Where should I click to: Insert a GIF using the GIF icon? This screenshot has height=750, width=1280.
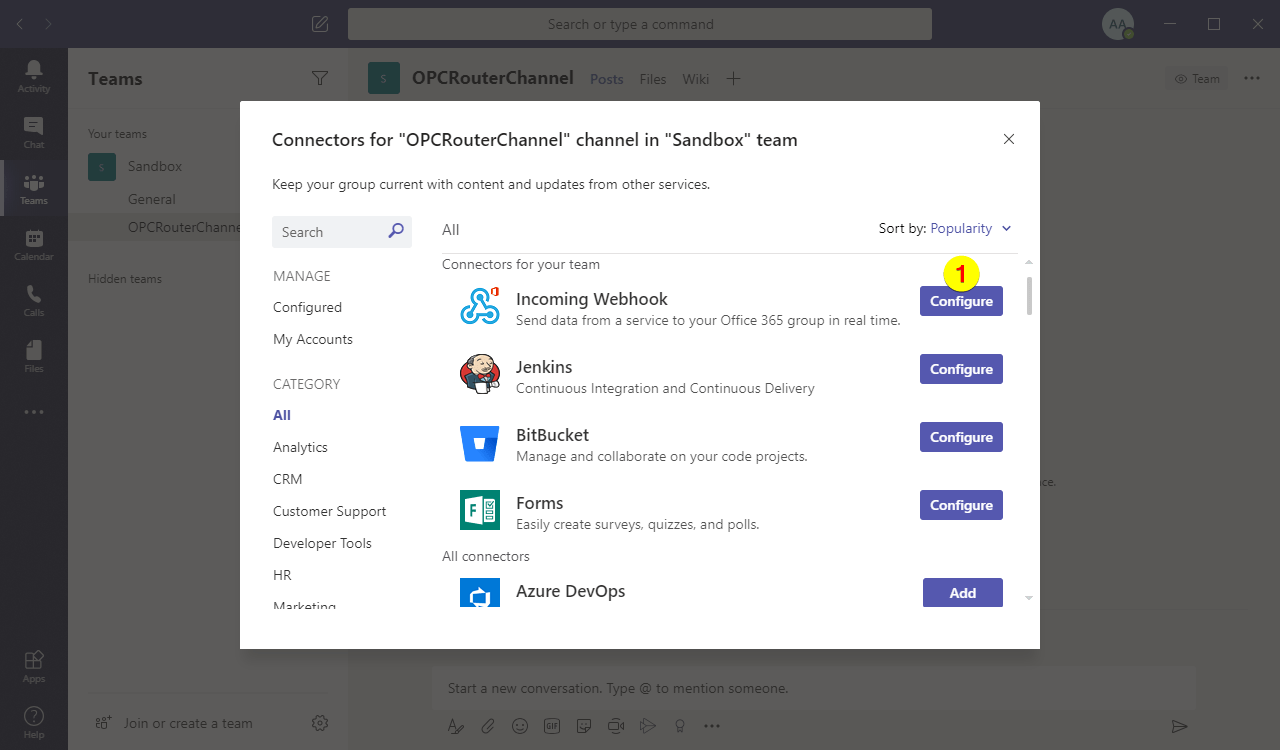click(552, 725)
